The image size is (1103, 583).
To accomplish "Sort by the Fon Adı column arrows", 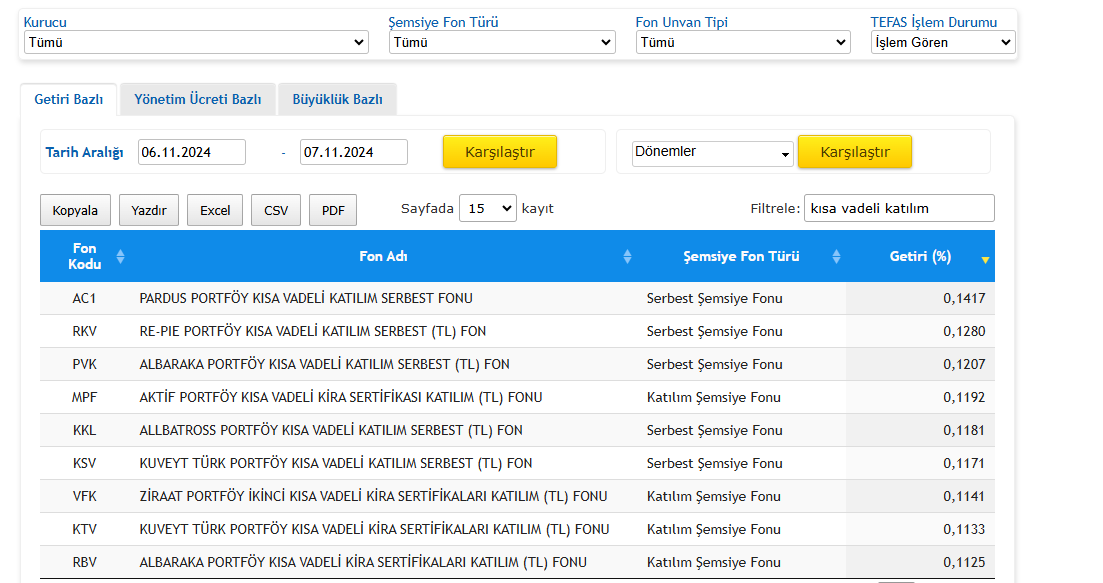I will tap(627, 257).
